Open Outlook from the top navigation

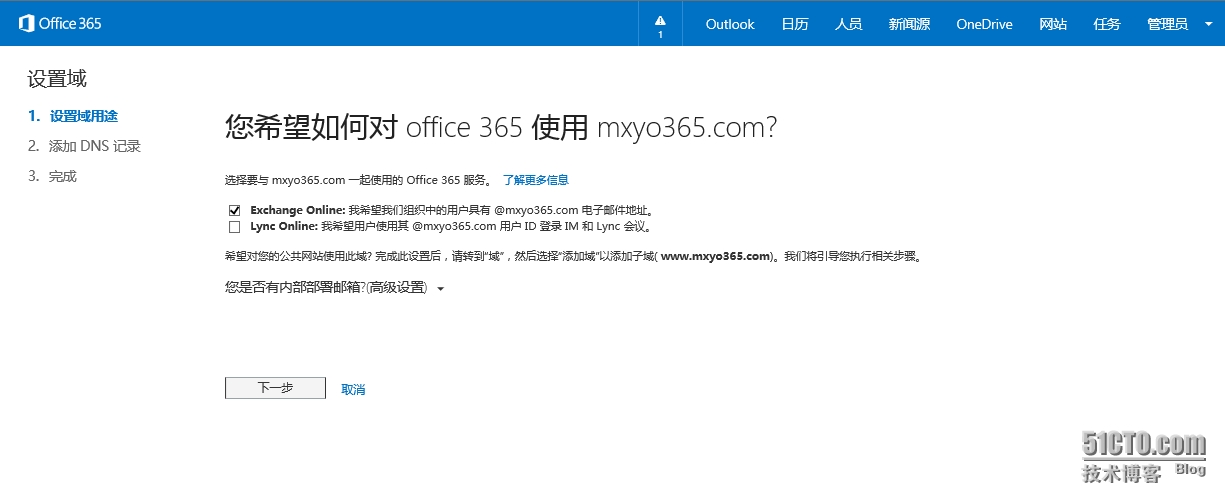(730, 24)
